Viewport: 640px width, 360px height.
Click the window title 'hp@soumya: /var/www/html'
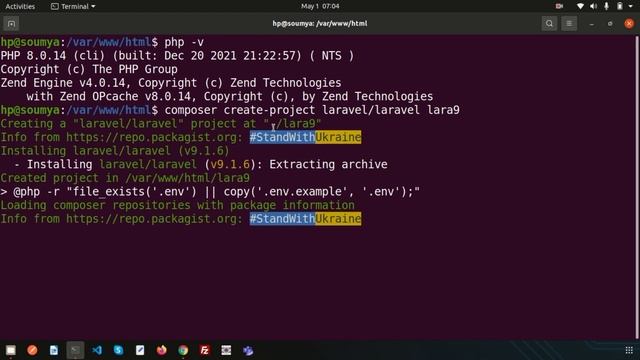pos(320,24)
